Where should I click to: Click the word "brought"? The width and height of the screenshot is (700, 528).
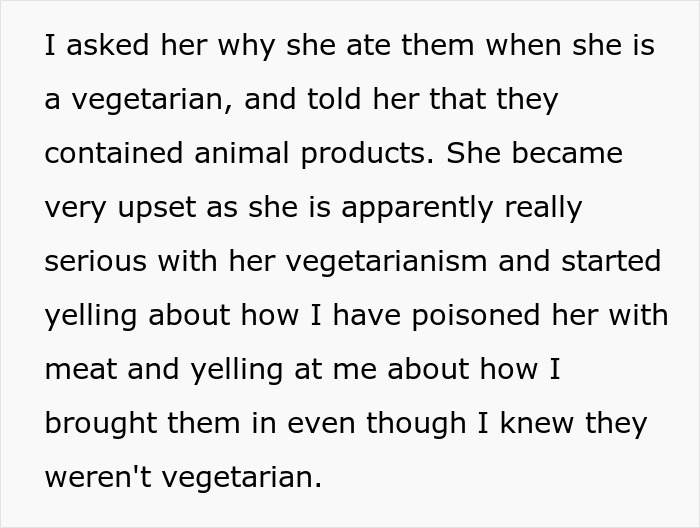click(101, 423)
